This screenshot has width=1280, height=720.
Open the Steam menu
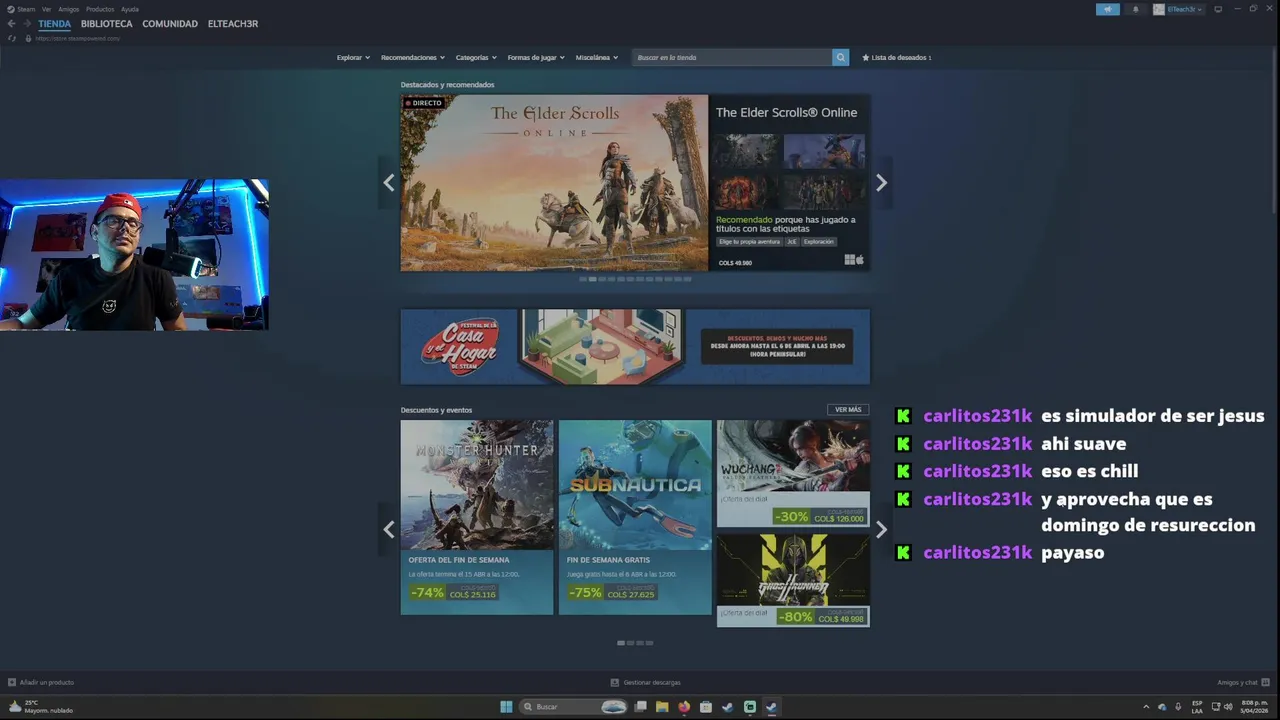pos(27,9)
